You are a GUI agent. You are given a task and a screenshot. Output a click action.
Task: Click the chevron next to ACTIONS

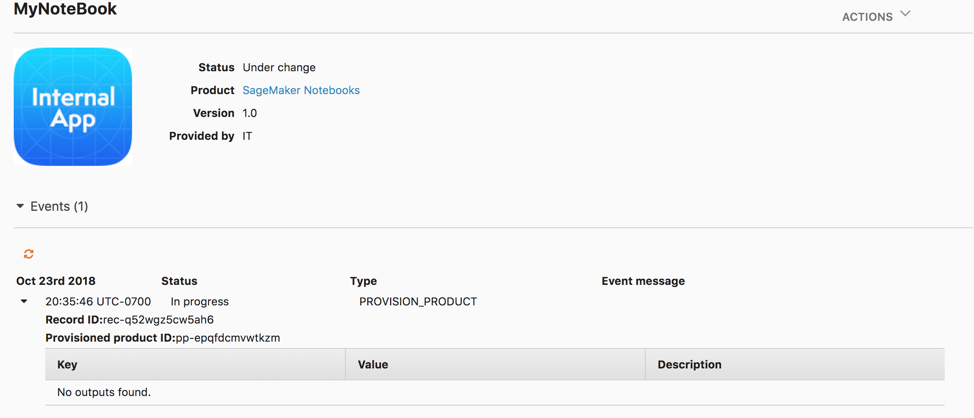tap(905, 14)
